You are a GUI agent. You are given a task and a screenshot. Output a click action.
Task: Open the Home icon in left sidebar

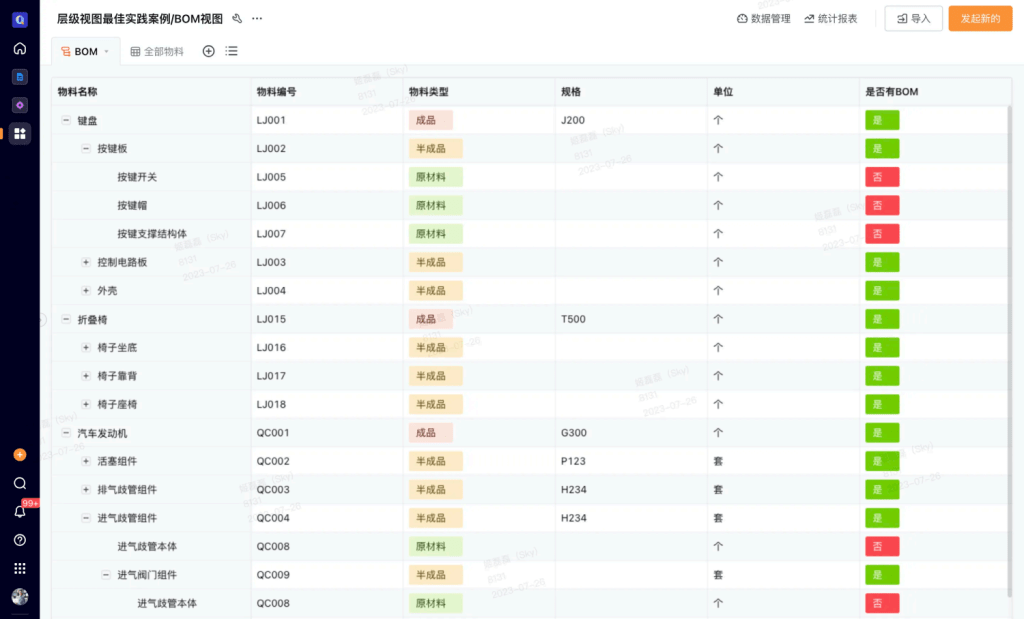pos(20,48)
